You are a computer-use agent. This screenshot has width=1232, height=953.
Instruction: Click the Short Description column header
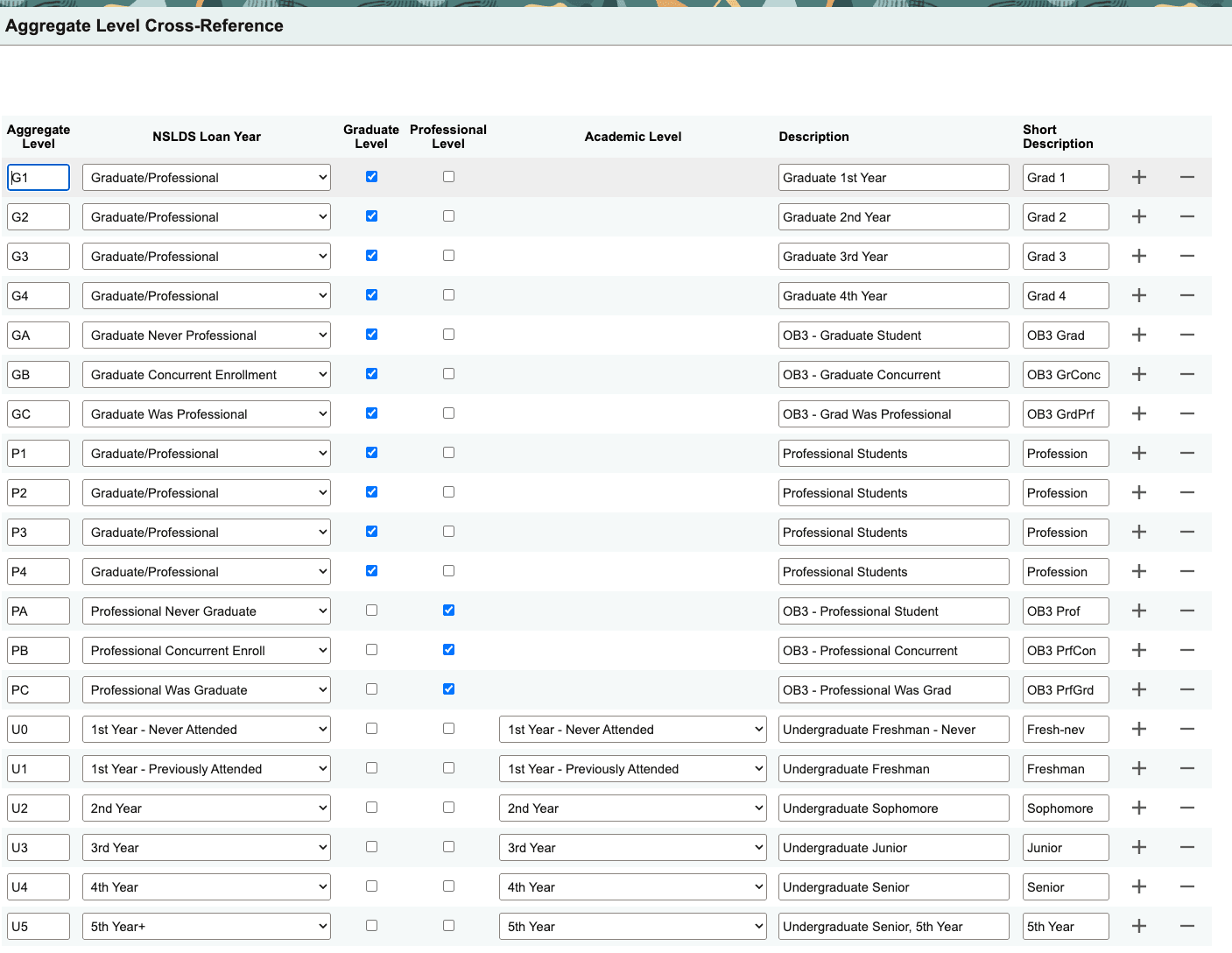tap(1058, 137)
